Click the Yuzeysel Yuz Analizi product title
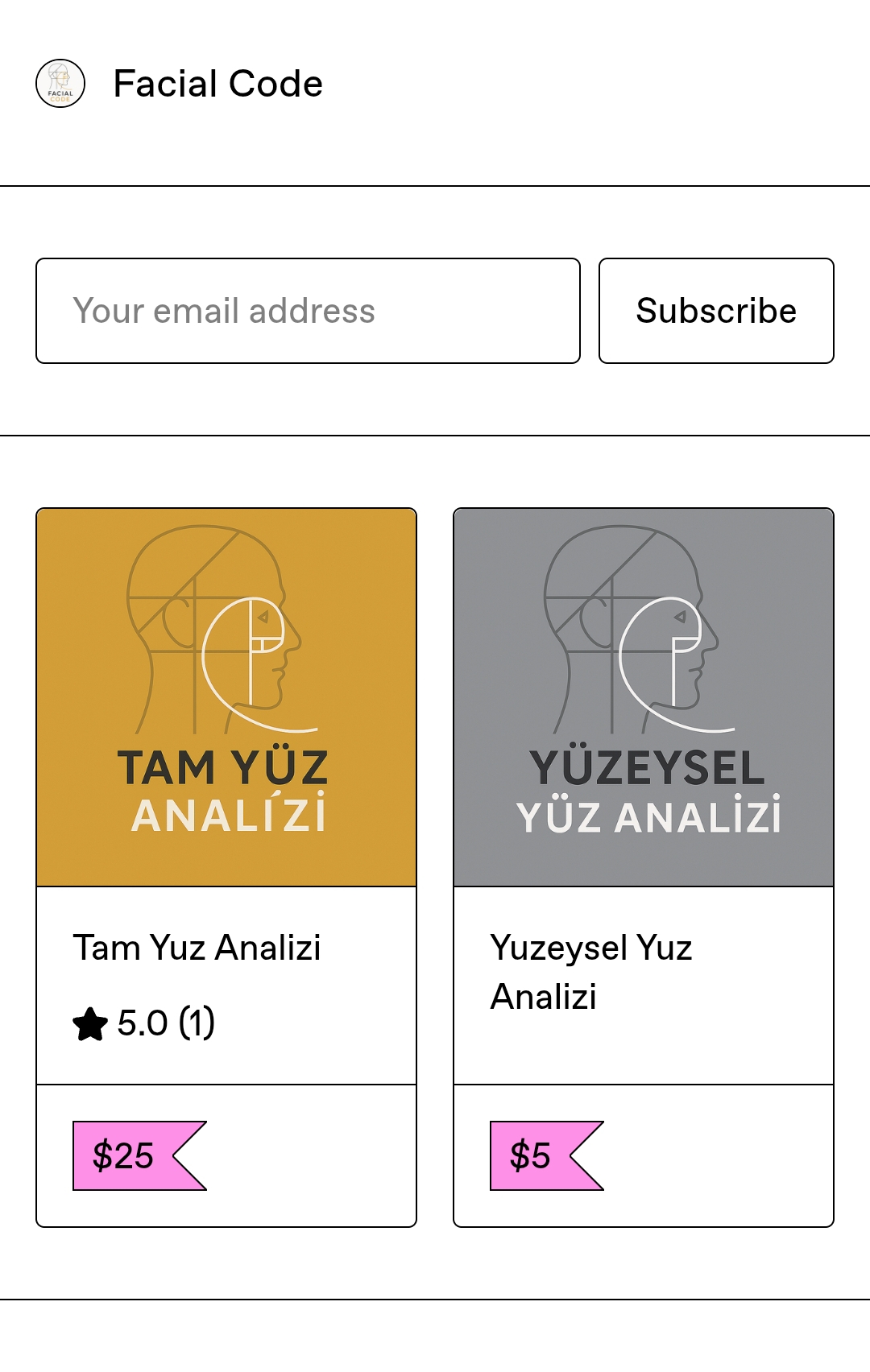This screenshot has height=1372, width=870. pyautogui.click(x=591, y=972)
